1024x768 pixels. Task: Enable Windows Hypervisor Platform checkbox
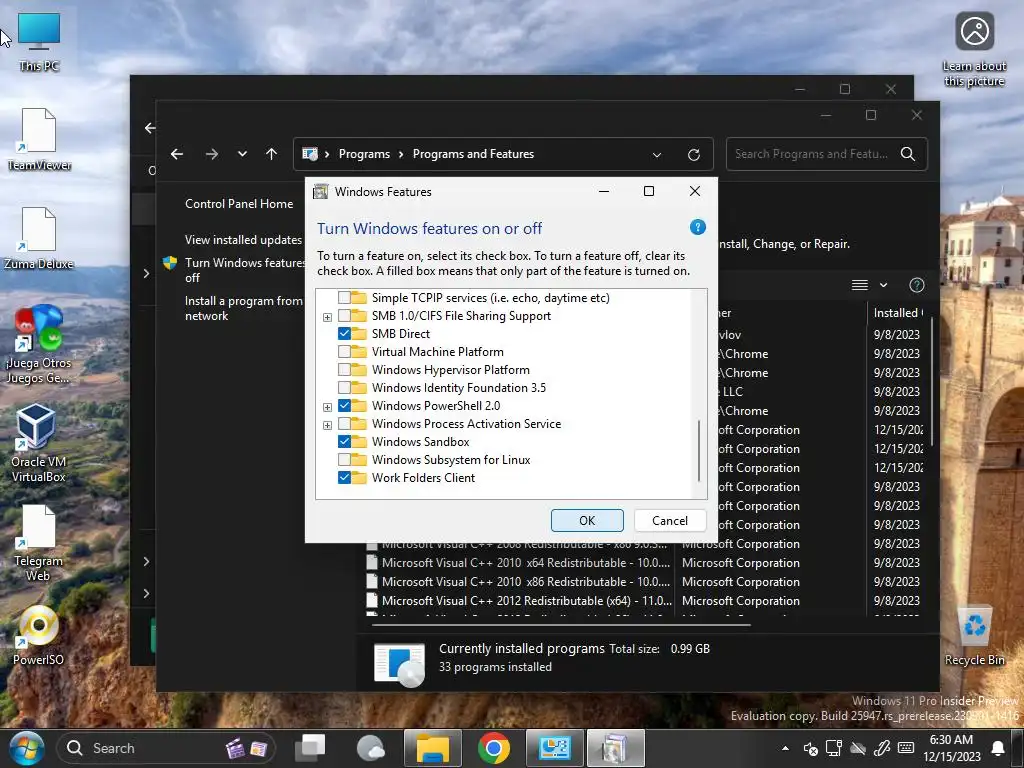344,370
